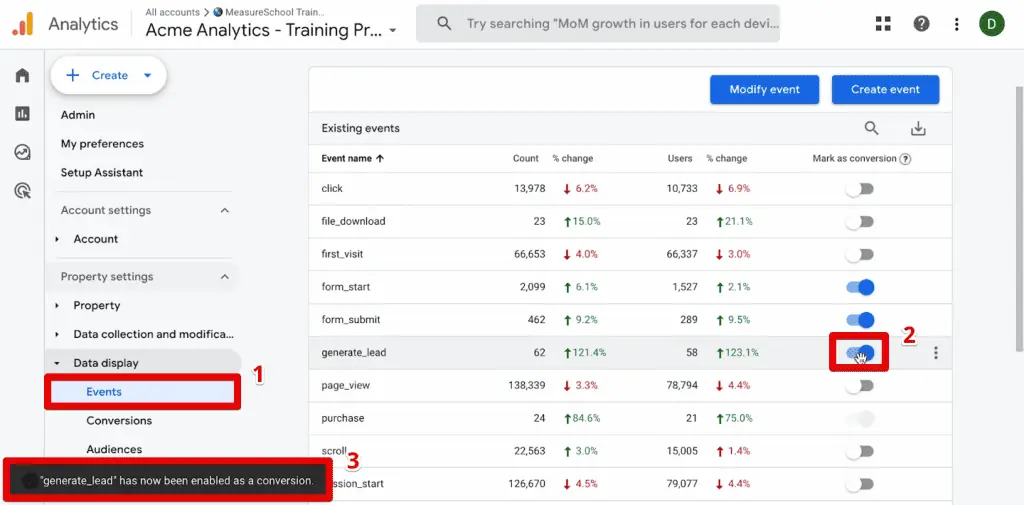This screenshot has width=1024, height=505.
Task: Open the Reports bar chart icon
Action: (22, 114)
